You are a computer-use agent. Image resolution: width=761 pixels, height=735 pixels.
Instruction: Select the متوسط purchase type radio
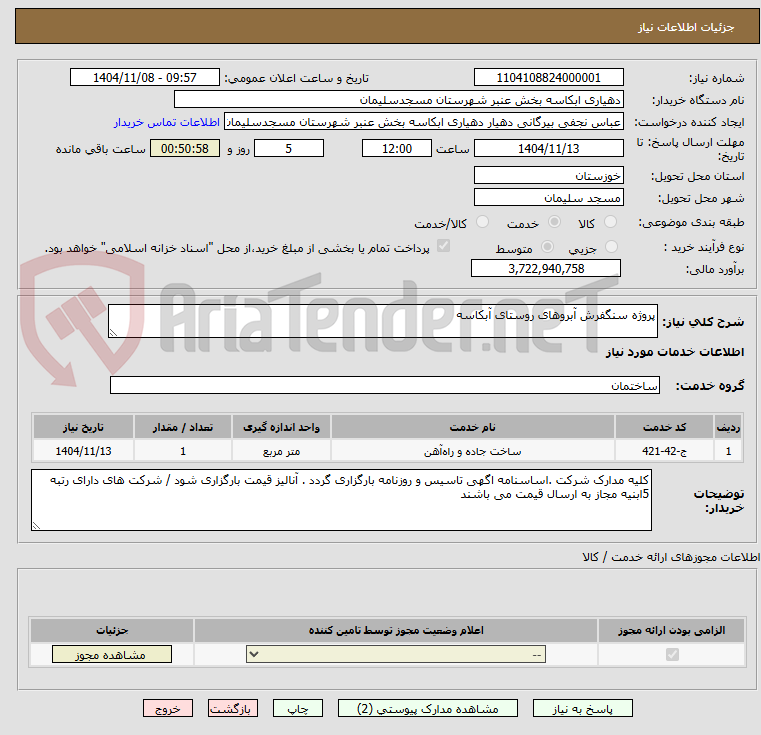coord(547,247)
